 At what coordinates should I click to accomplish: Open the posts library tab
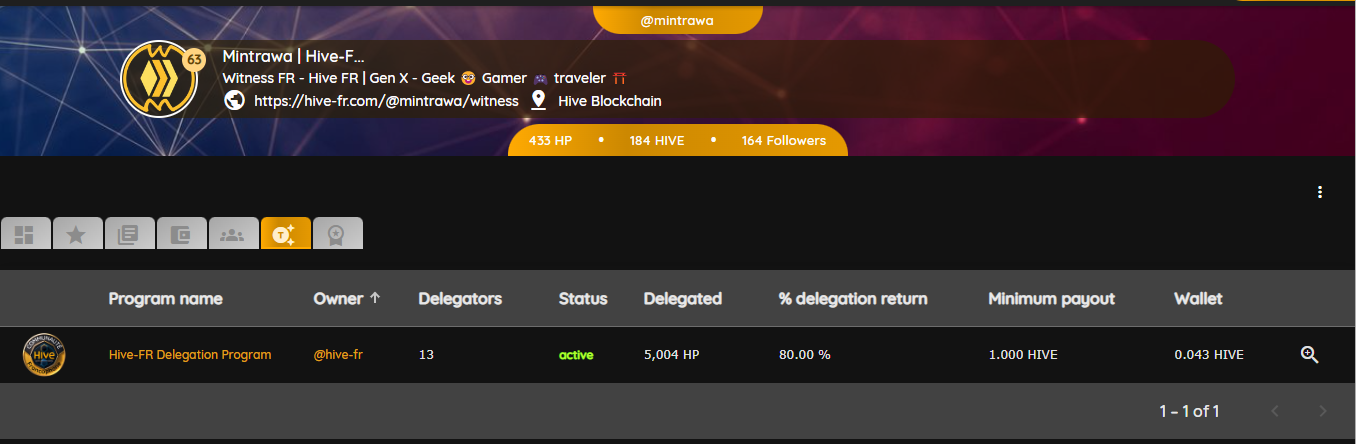[128, 234]
